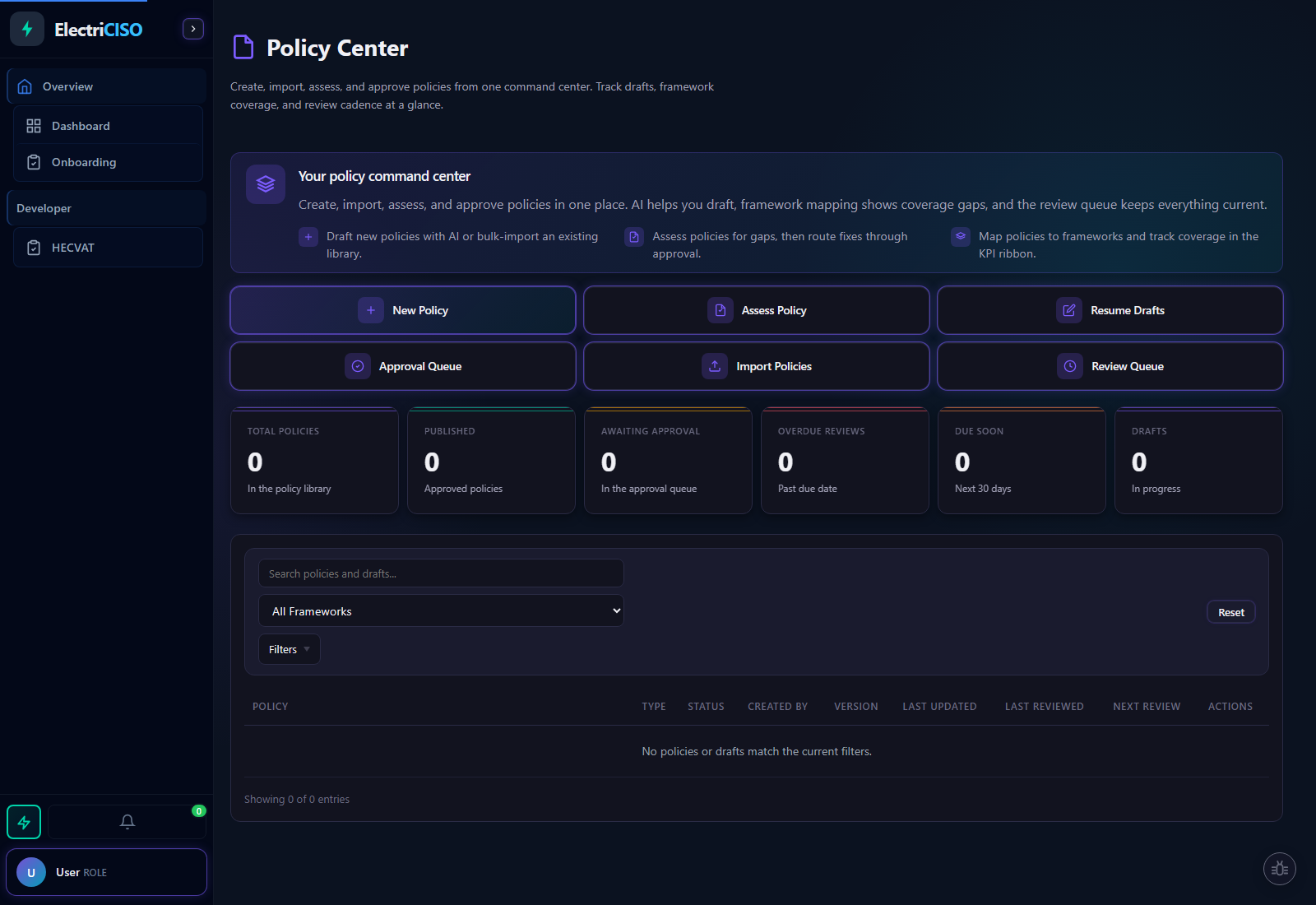Click the upload icon on Import Policies
This screenshot has width=1316, height=905.
click(715, 366)
